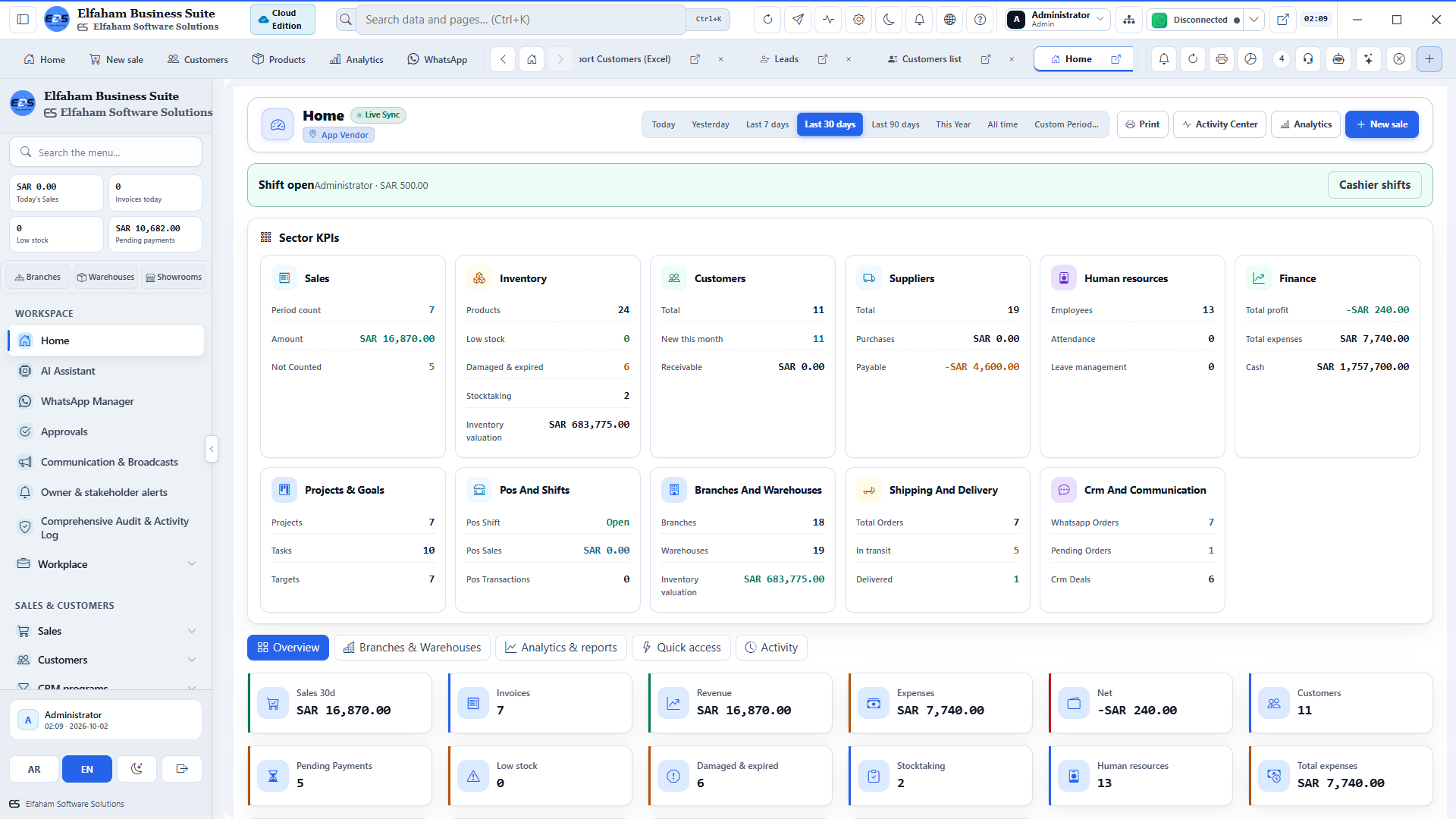Open the language globe icon
1456x819 pixels.
[x=949, y=20]
